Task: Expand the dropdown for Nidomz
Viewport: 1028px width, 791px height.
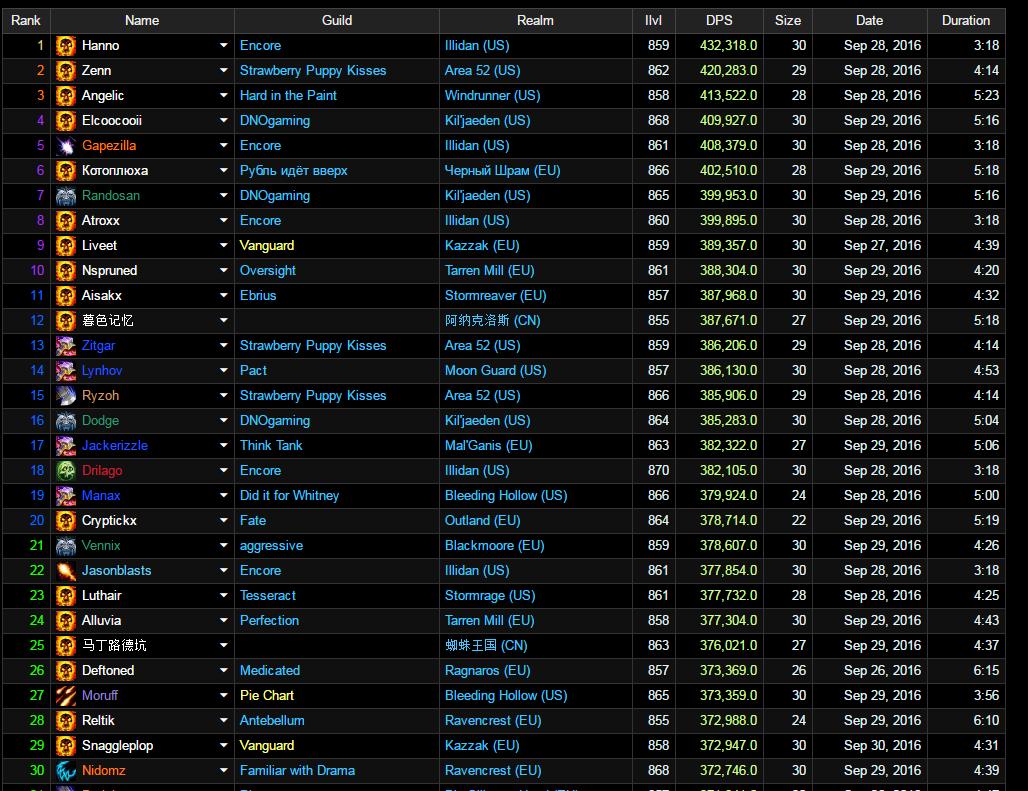Action: (x=224, y=771)
